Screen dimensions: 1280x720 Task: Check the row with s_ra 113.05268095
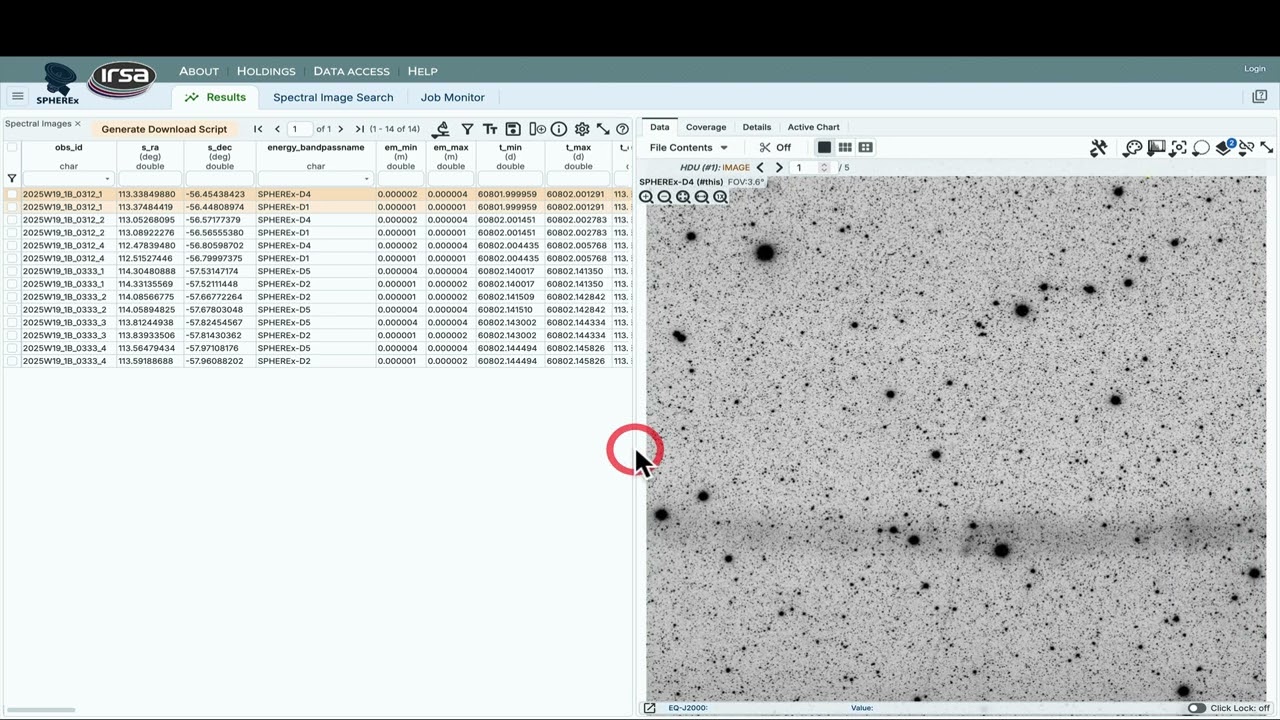12,220
